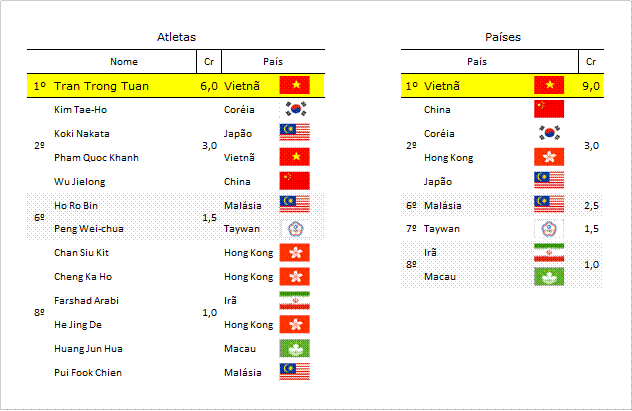Click the Iran flag beside Farshad Arabi
This screenshot has width=632, height=411.
click(295, 300)
